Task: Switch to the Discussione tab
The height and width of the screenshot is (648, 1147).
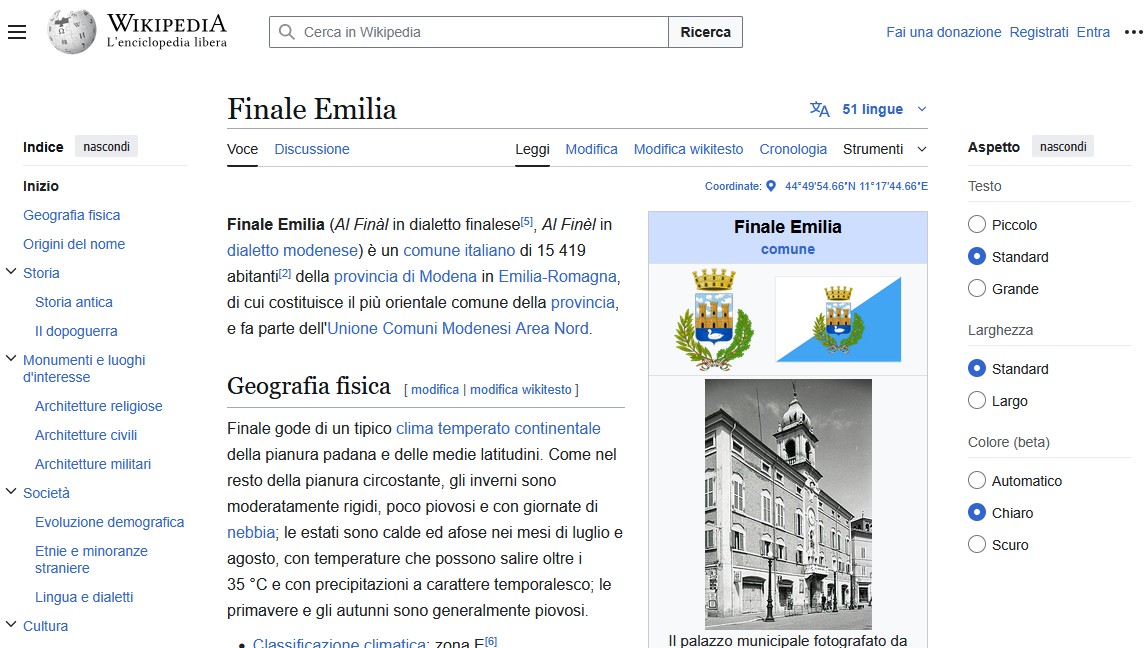Action: [311, 148]
